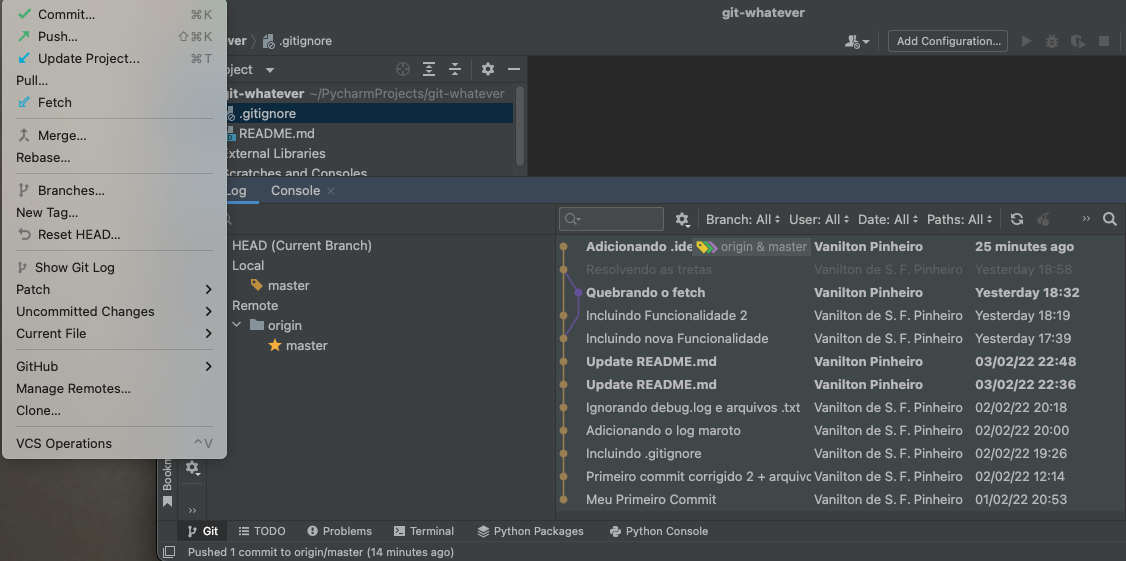Expand the Patch submenu
1126x561 pixels.
pyautogui.click(x=114, y=289)
